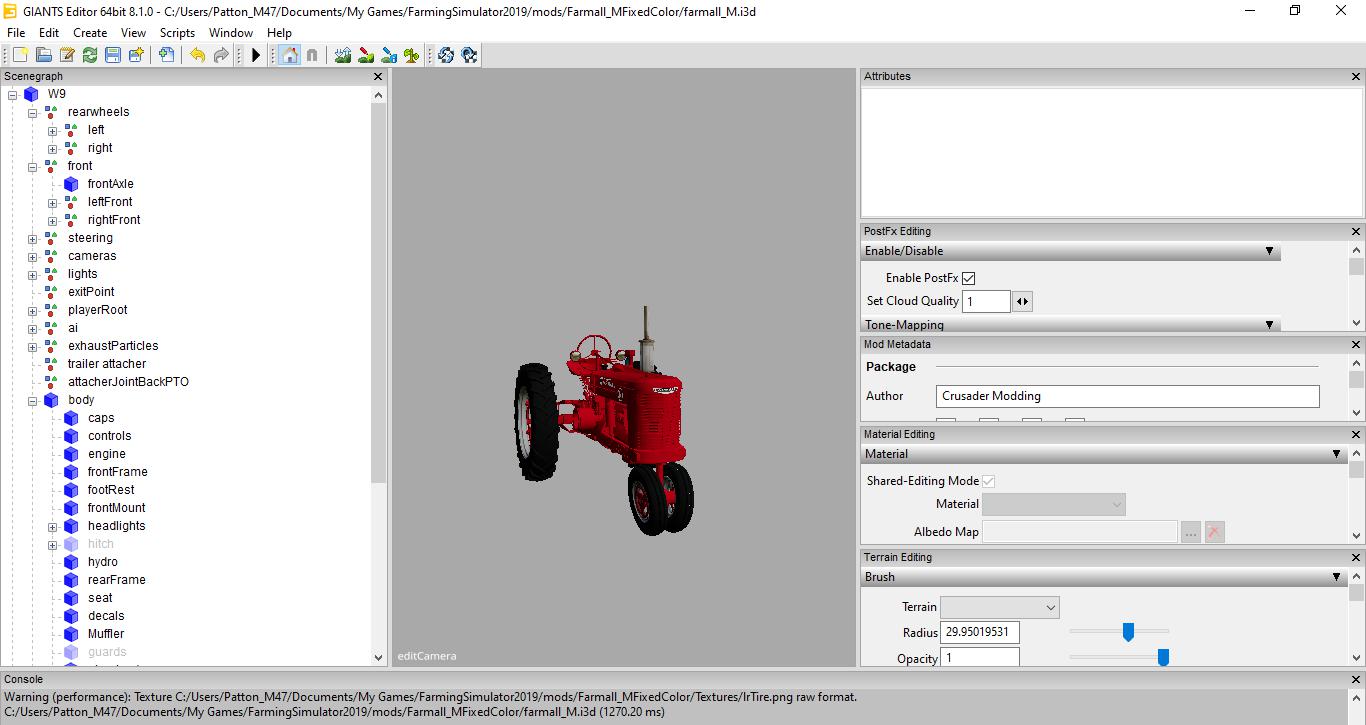Image resolution: width=1366 pixels, height=725 pixels.
Task: Click the brush Radius slider handle
Action: (1128, 632)
